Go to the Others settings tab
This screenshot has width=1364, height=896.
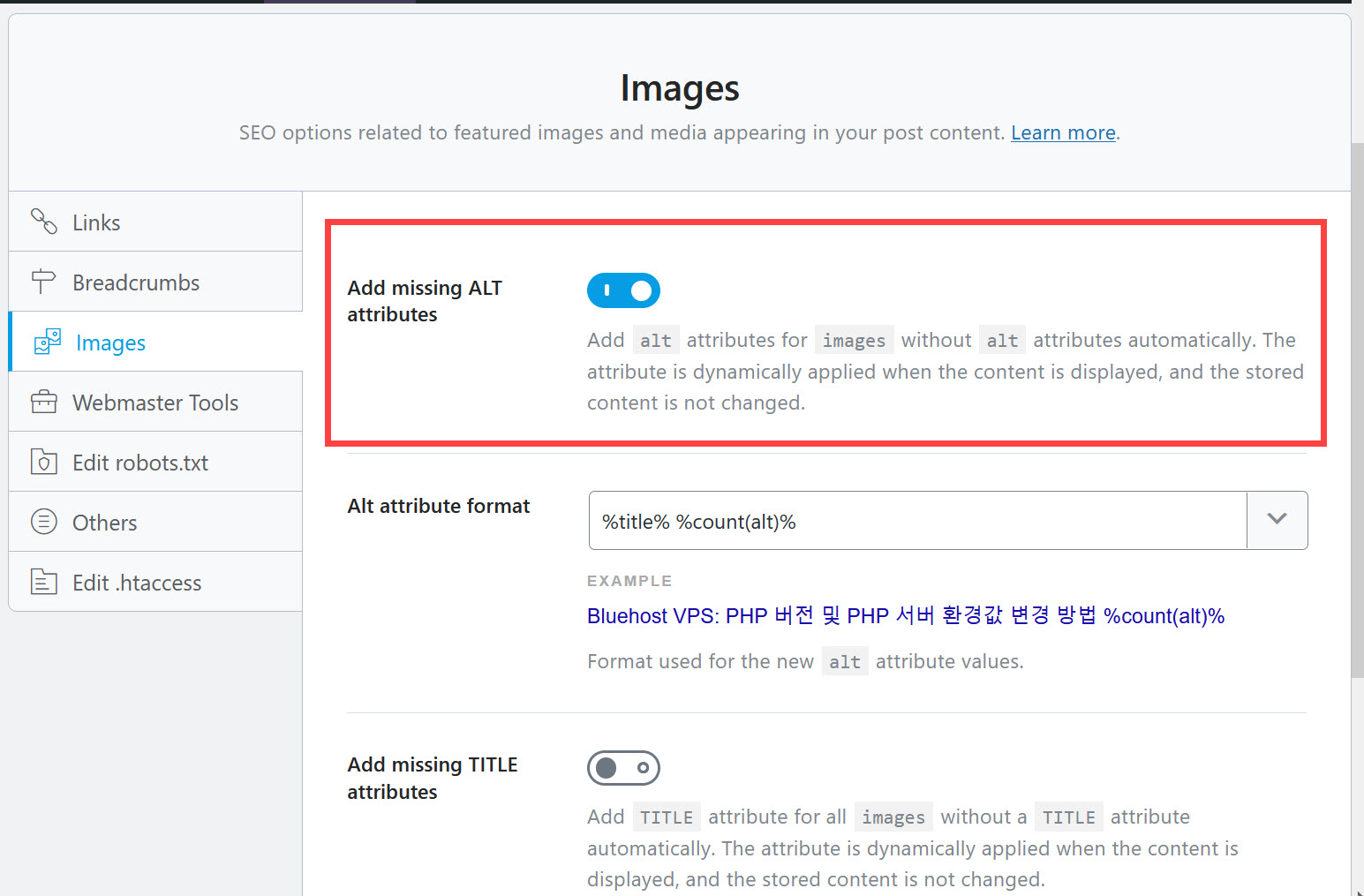(x=104, y=522)
